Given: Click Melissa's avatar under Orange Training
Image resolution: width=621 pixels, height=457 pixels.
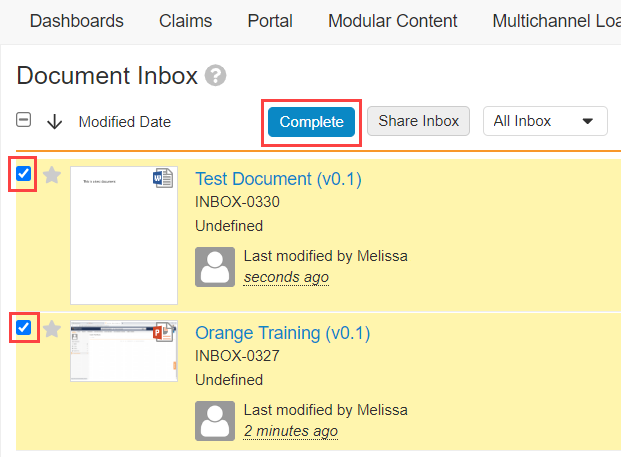Looking at the screenshot, I should pos(215,421).
